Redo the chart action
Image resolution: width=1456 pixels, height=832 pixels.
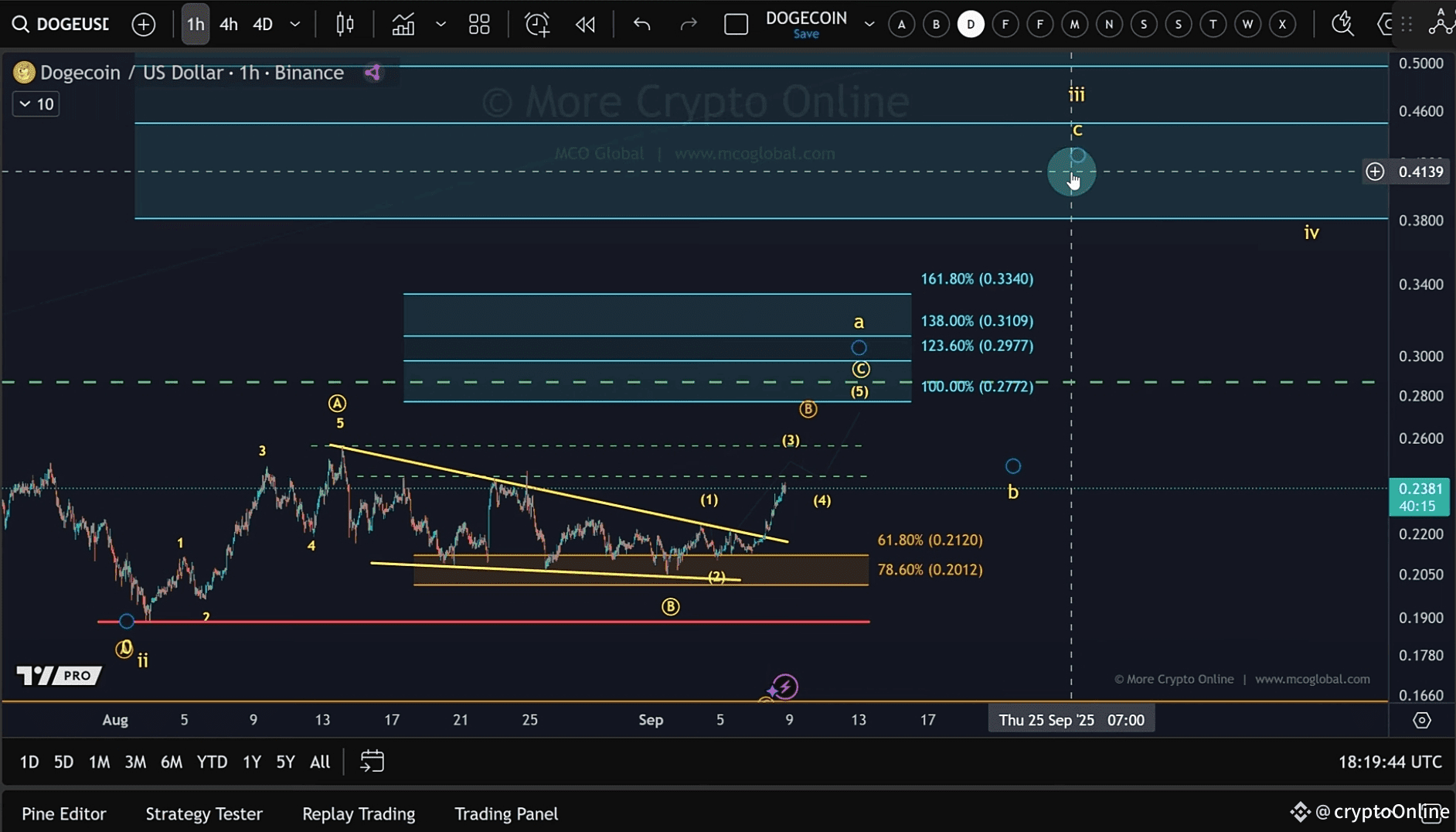tap(688, 24)
